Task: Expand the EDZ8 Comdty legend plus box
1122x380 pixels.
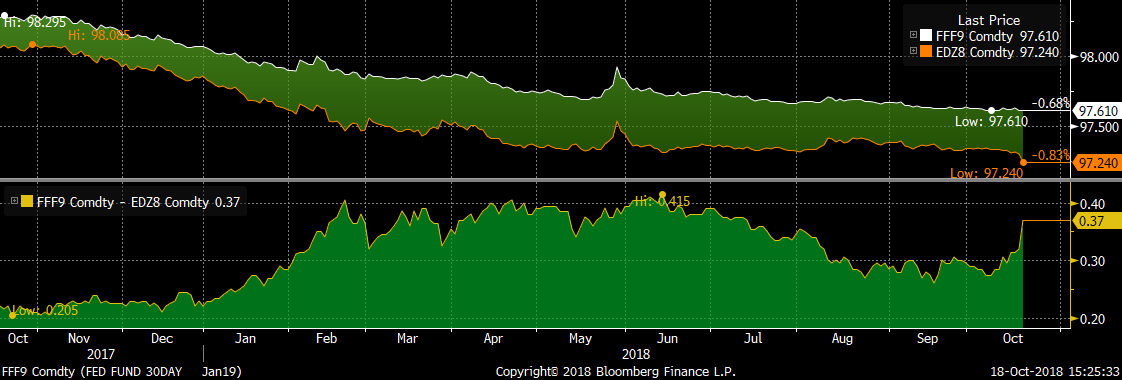Action: click(914, 51)
